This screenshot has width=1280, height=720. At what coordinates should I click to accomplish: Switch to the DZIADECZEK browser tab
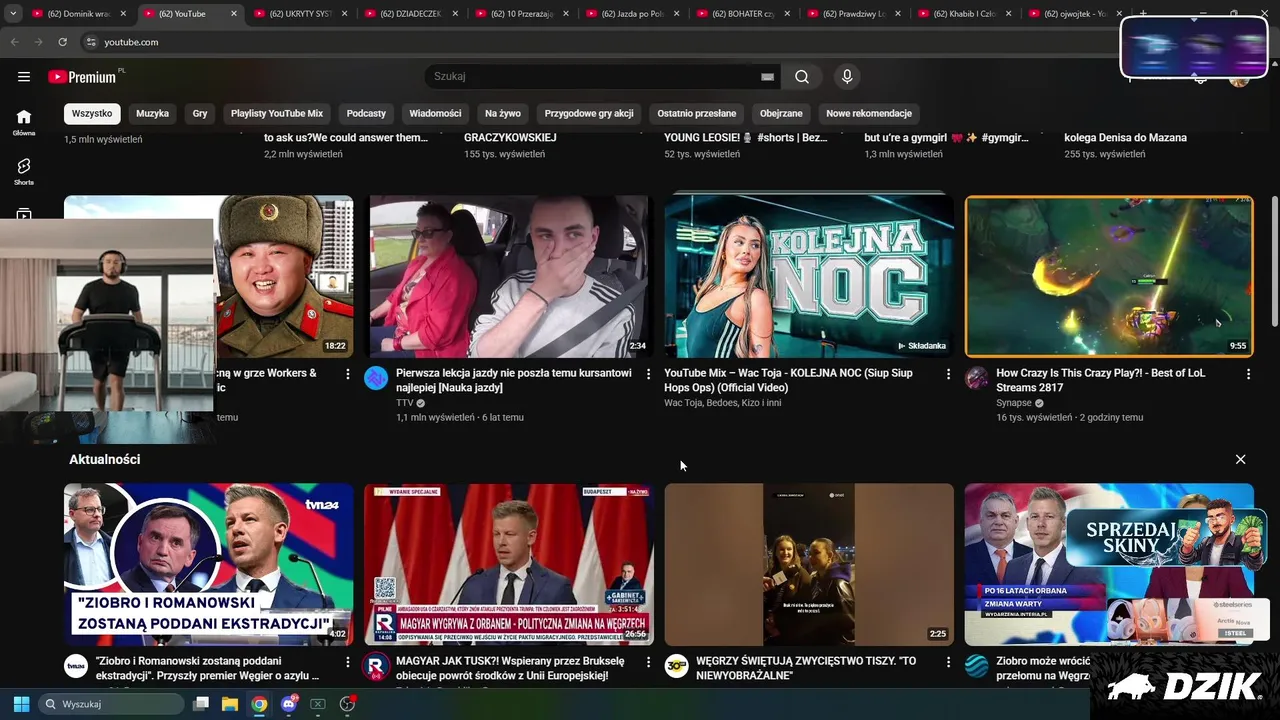[410, 14]
